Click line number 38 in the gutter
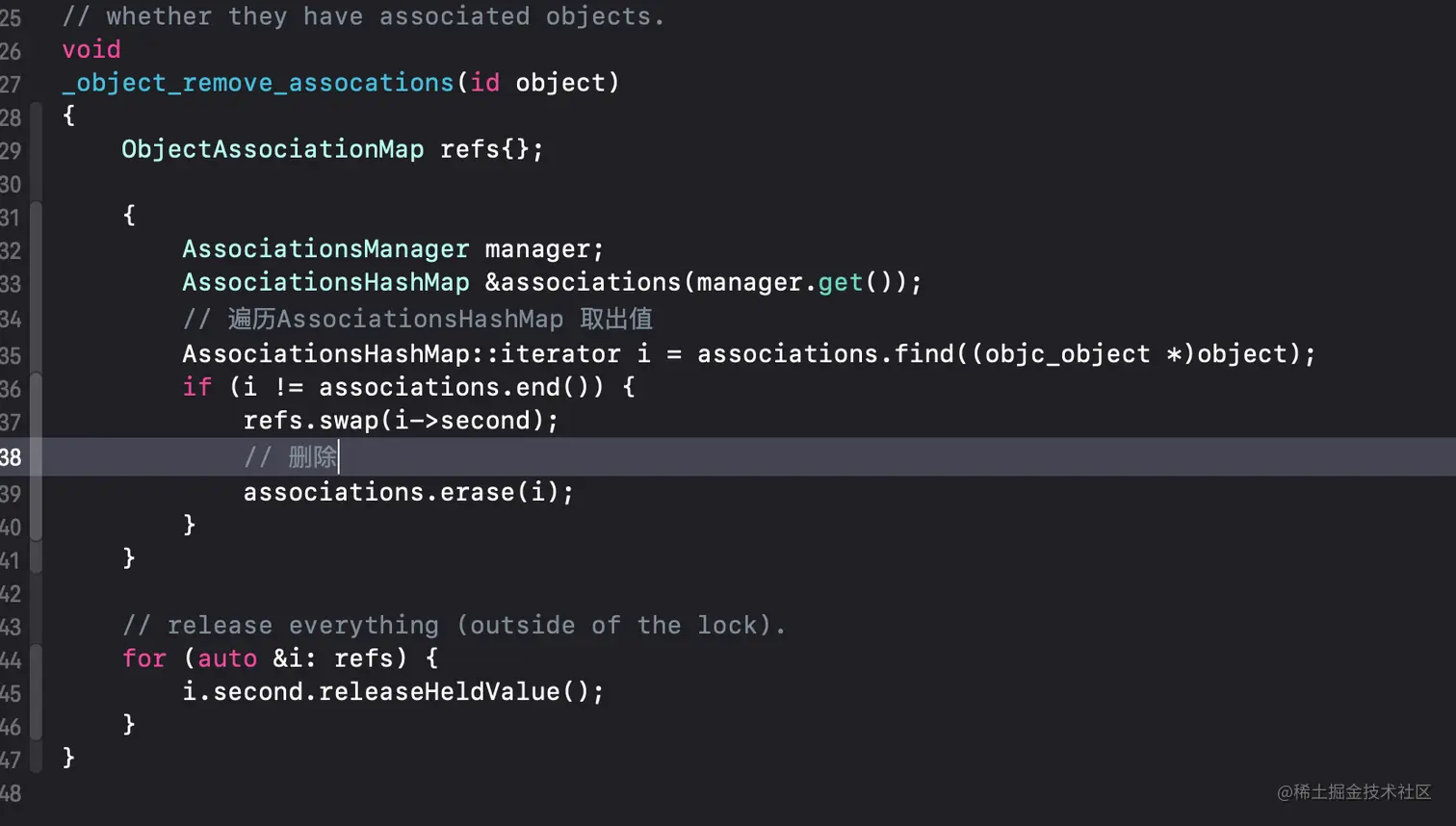The image size is (1456, 826). pos(11,457)
